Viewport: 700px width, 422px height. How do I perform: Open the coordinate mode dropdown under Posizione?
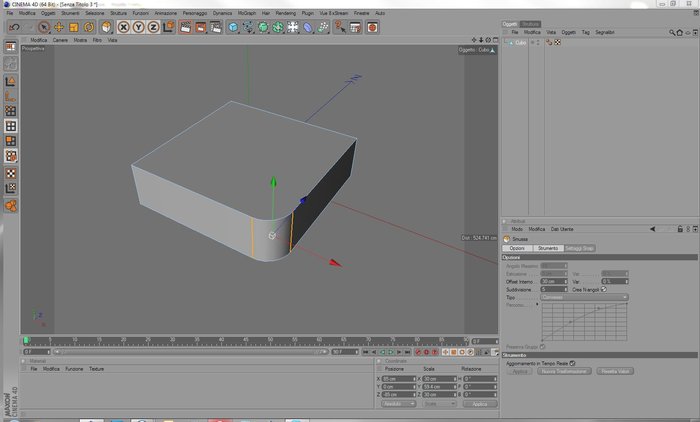click(399, 404)
